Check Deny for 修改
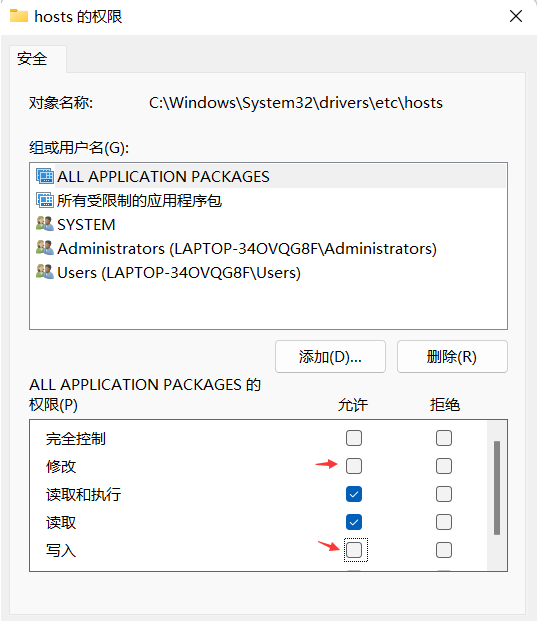 444,466
